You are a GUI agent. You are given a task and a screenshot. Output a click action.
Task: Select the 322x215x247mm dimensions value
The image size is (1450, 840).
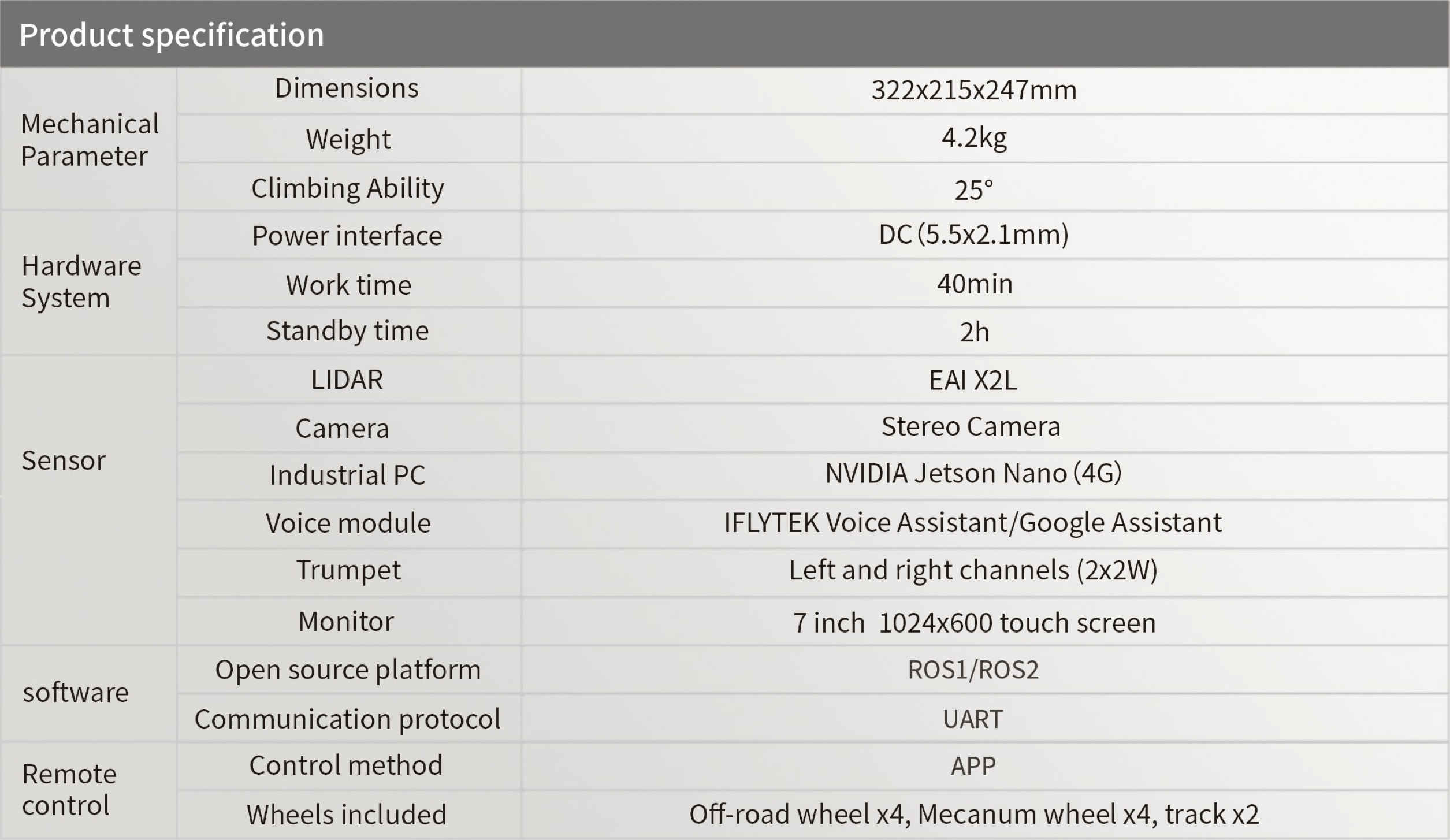click(x=974, y=90)
